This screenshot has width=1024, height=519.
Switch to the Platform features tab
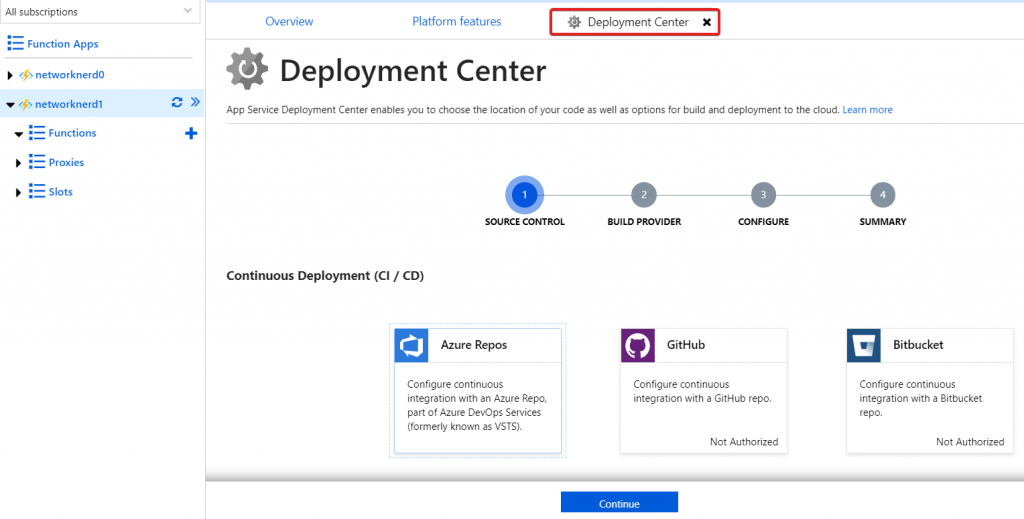point(456,22)
